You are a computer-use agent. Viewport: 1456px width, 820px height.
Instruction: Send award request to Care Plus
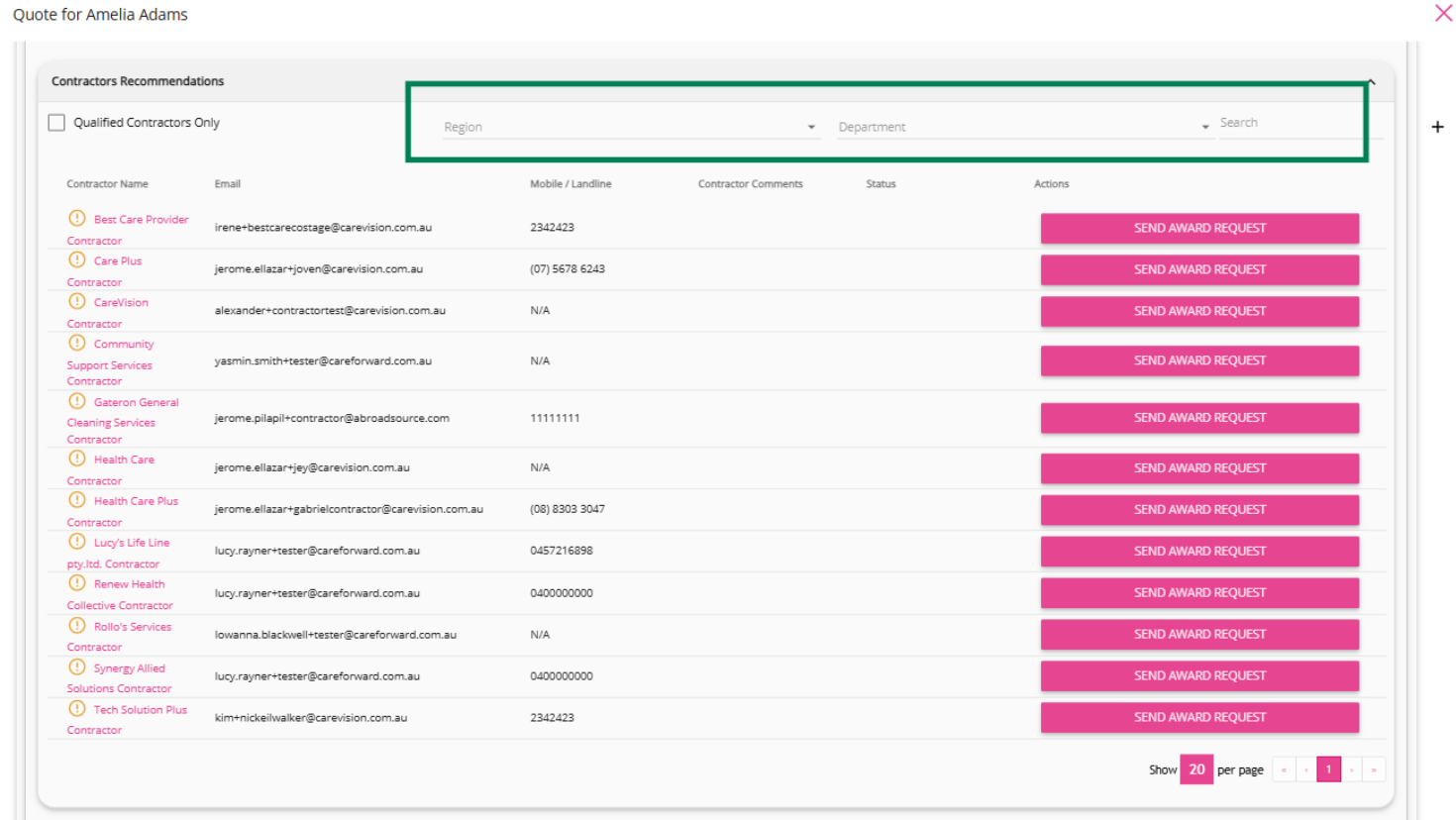pos(1199,269)
